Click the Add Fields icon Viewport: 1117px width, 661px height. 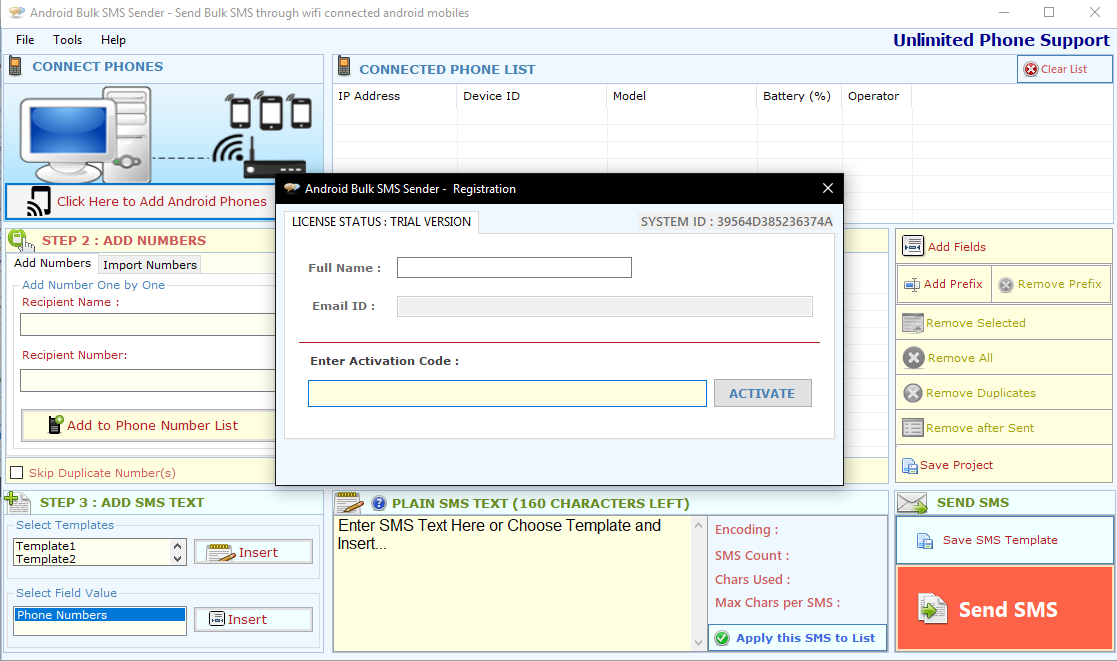point(912,247)
